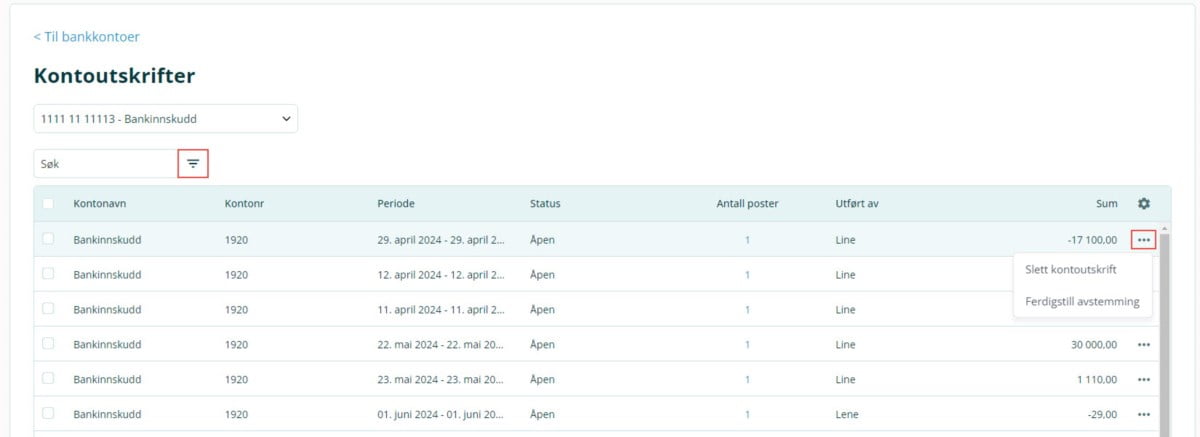
Task: Check the box for 29. april 2024 row
Action: (48, 239)
